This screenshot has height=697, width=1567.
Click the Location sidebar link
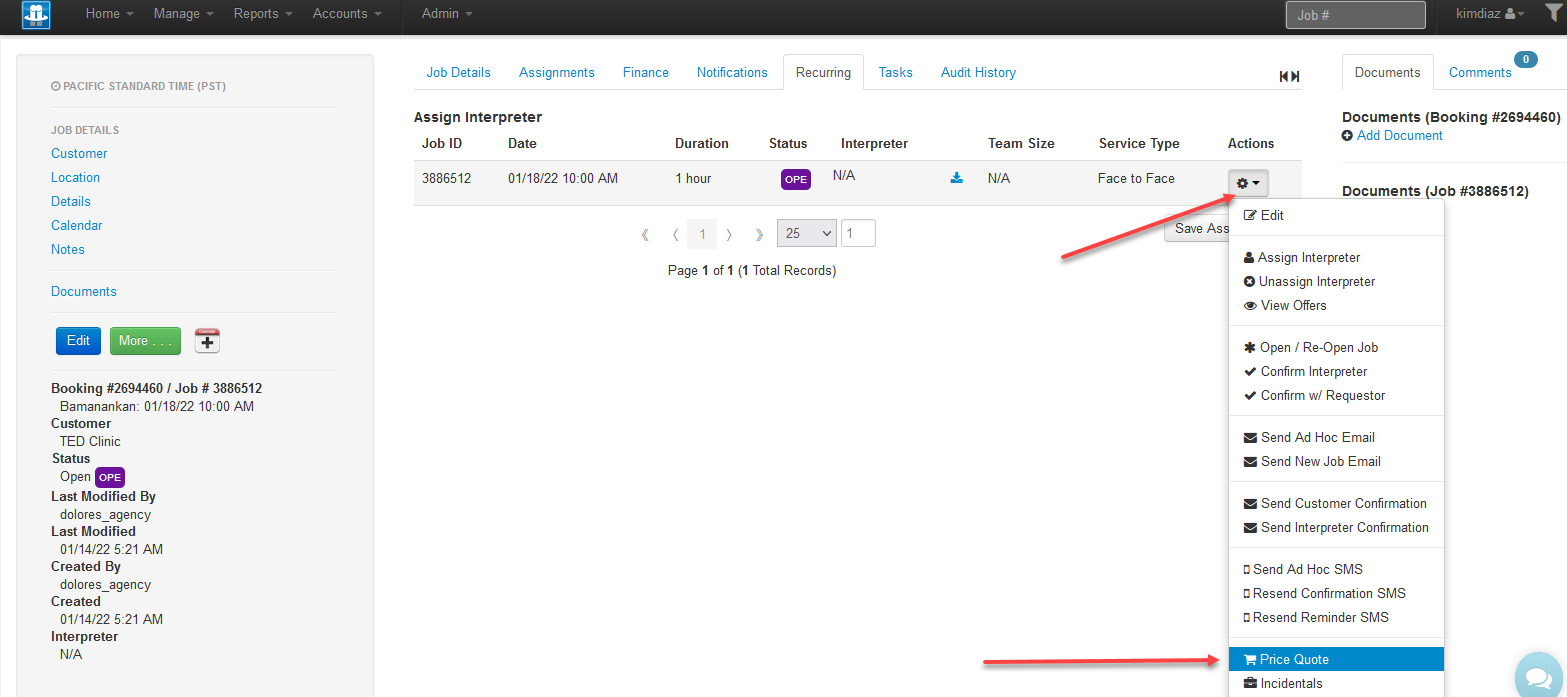76,177
